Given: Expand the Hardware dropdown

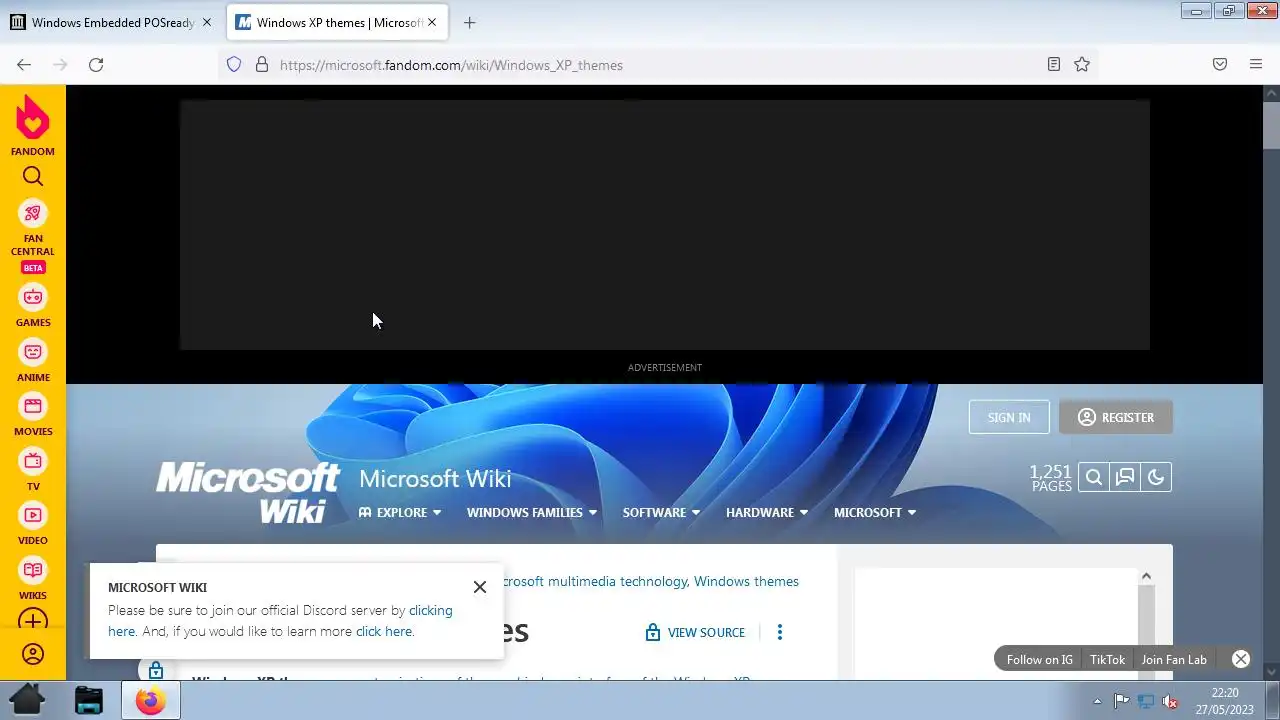Looking at the screenshot, I should pos(767,512).
